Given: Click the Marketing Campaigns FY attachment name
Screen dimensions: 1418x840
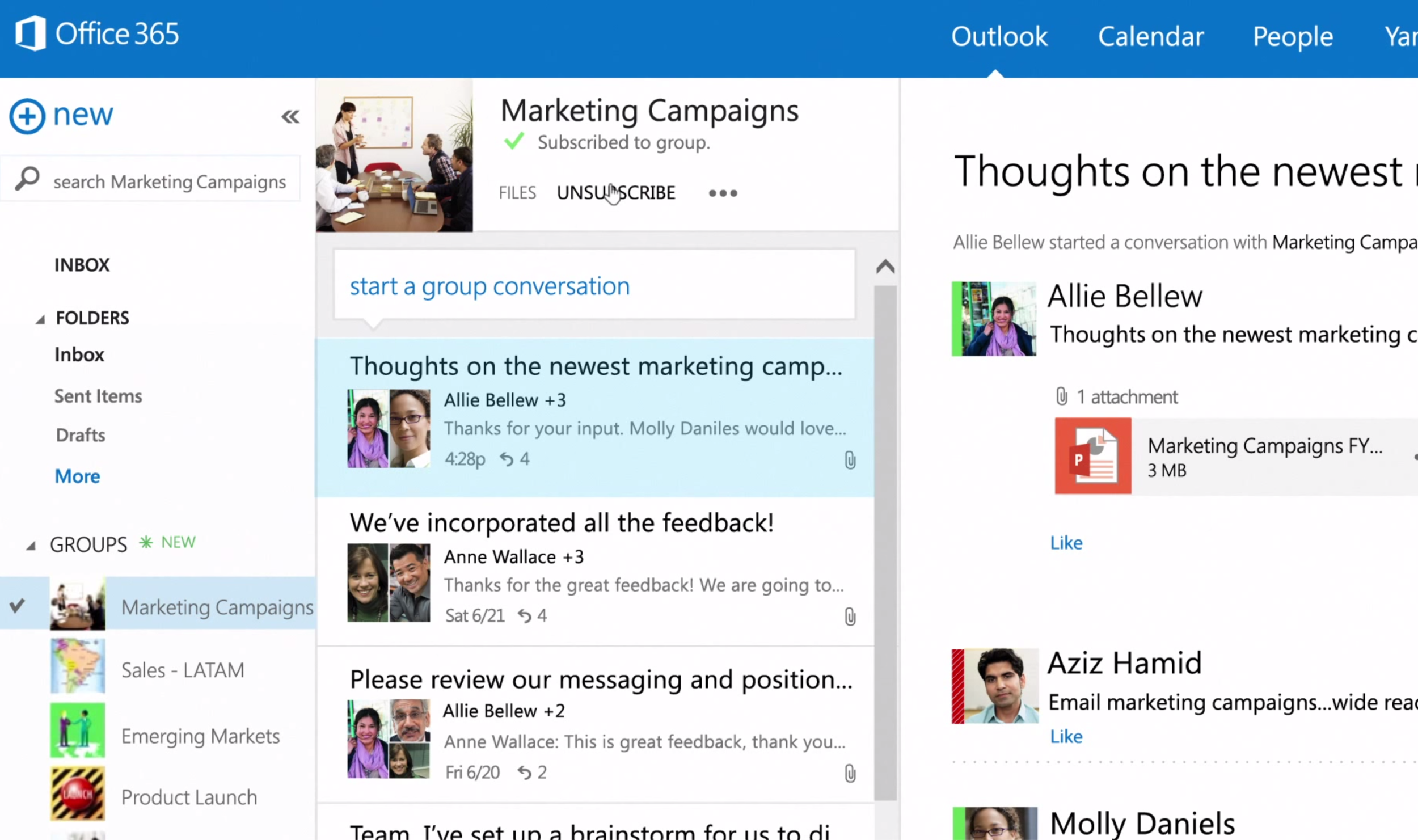Looking at the screenshot, I should tap(1265, 446).
